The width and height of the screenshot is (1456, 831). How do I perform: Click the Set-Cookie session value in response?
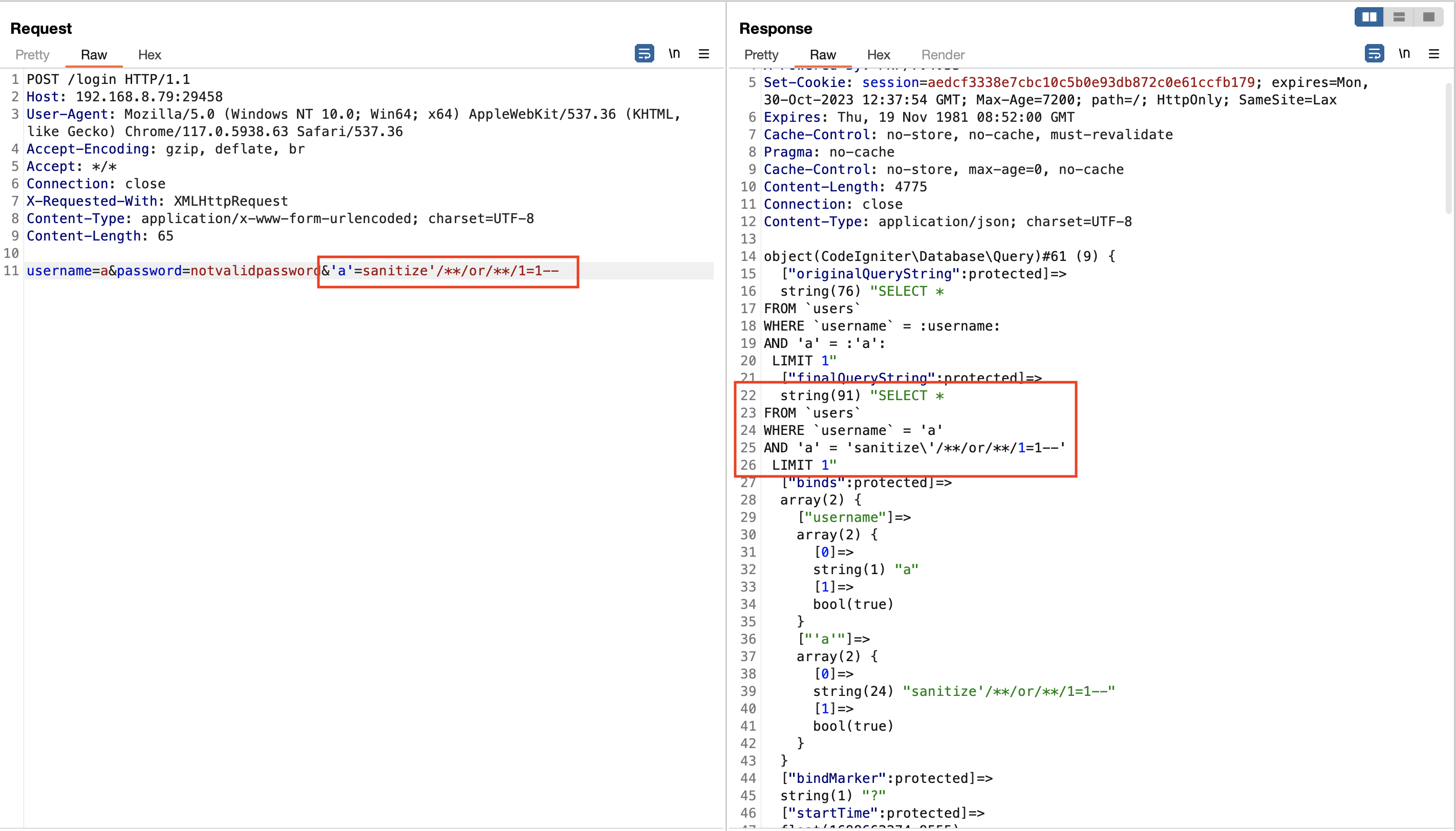(x=1090, y=82)
